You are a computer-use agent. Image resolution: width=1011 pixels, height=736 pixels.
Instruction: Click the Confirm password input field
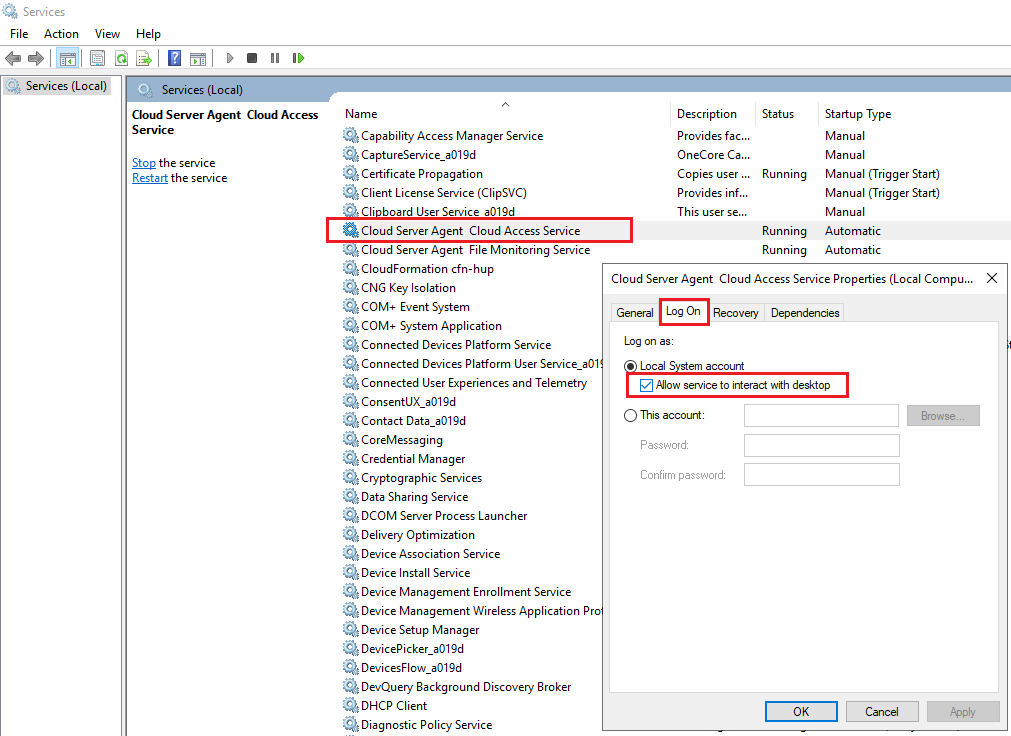[821, 475]
